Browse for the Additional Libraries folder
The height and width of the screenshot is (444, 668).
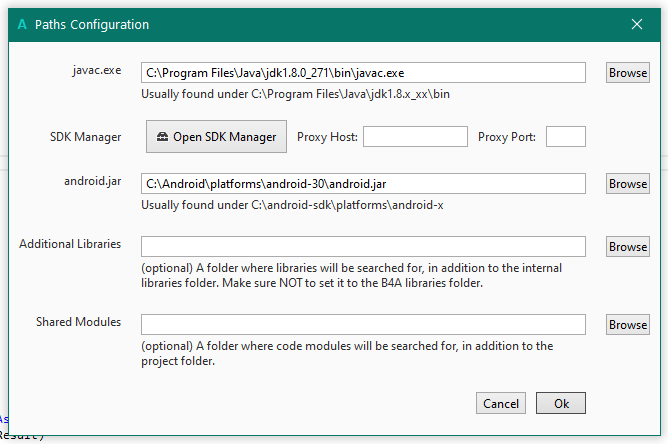628,247
